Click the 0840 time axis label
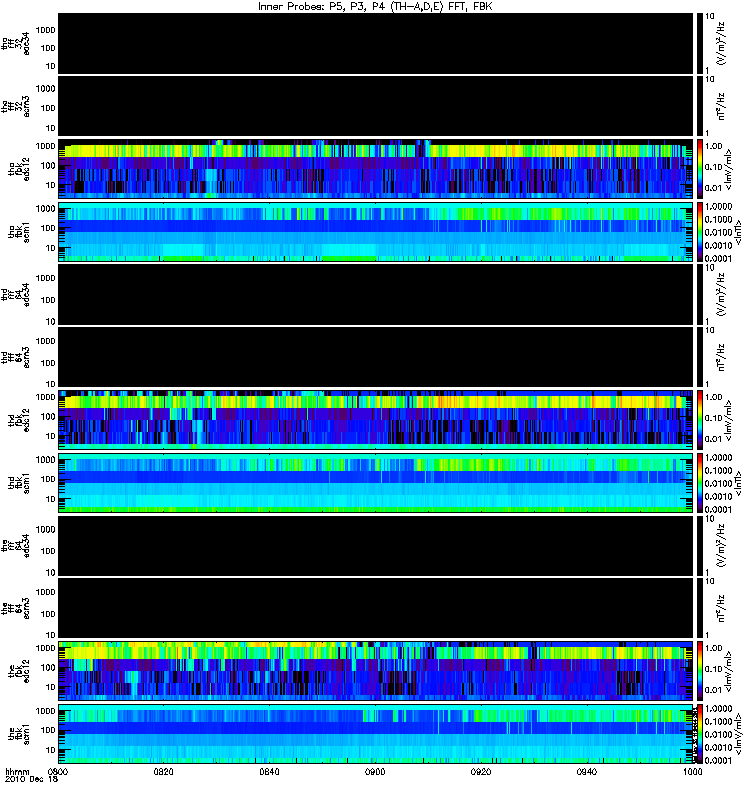 click(269, 771)
